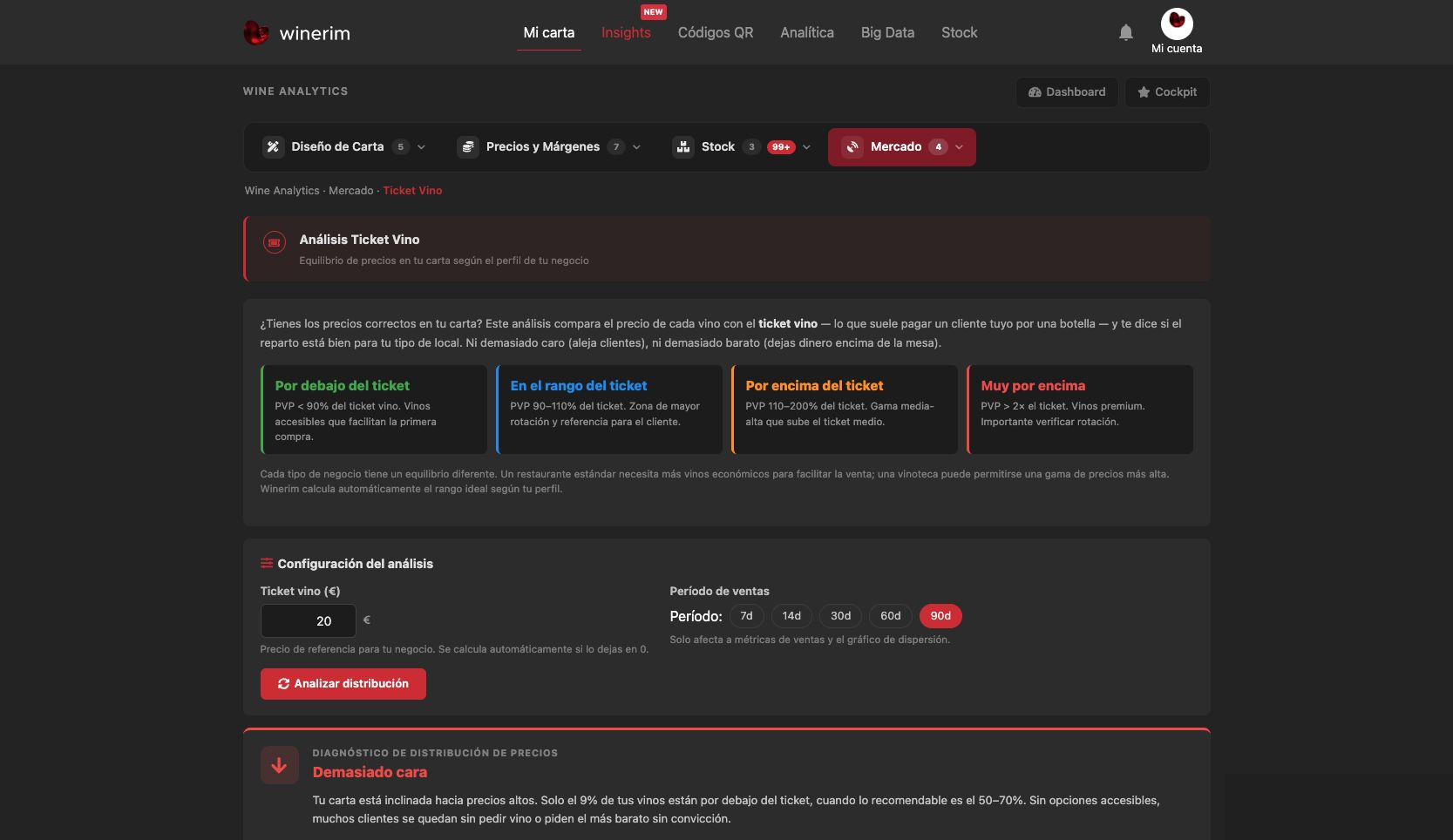The height and width of the screenshot is (840, 1453).
Task: Click the Análisis Ticket Vino ticket icon
Action: pyautogui.click(x=274, y=243)
